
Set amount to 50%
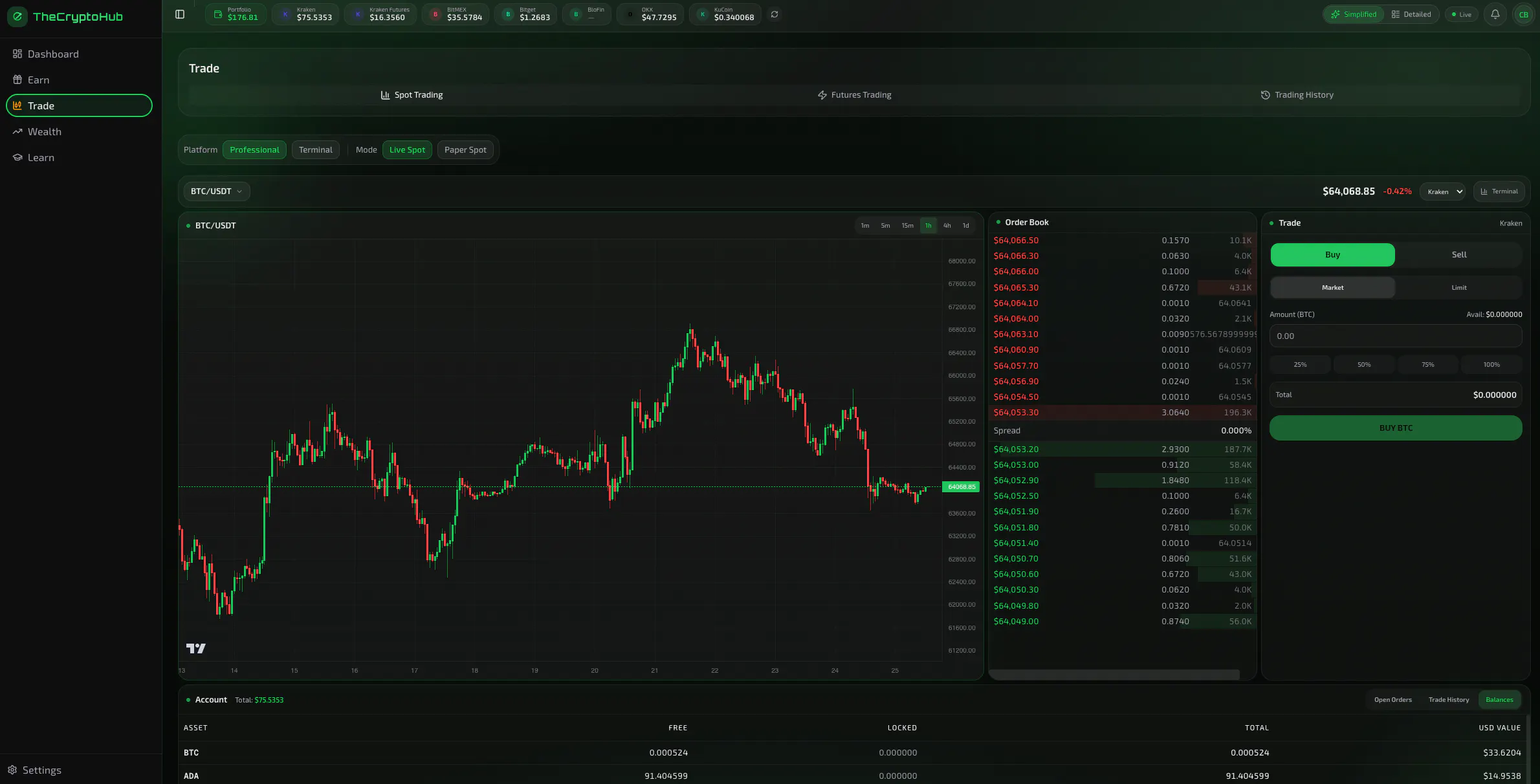click(1364, 365)
